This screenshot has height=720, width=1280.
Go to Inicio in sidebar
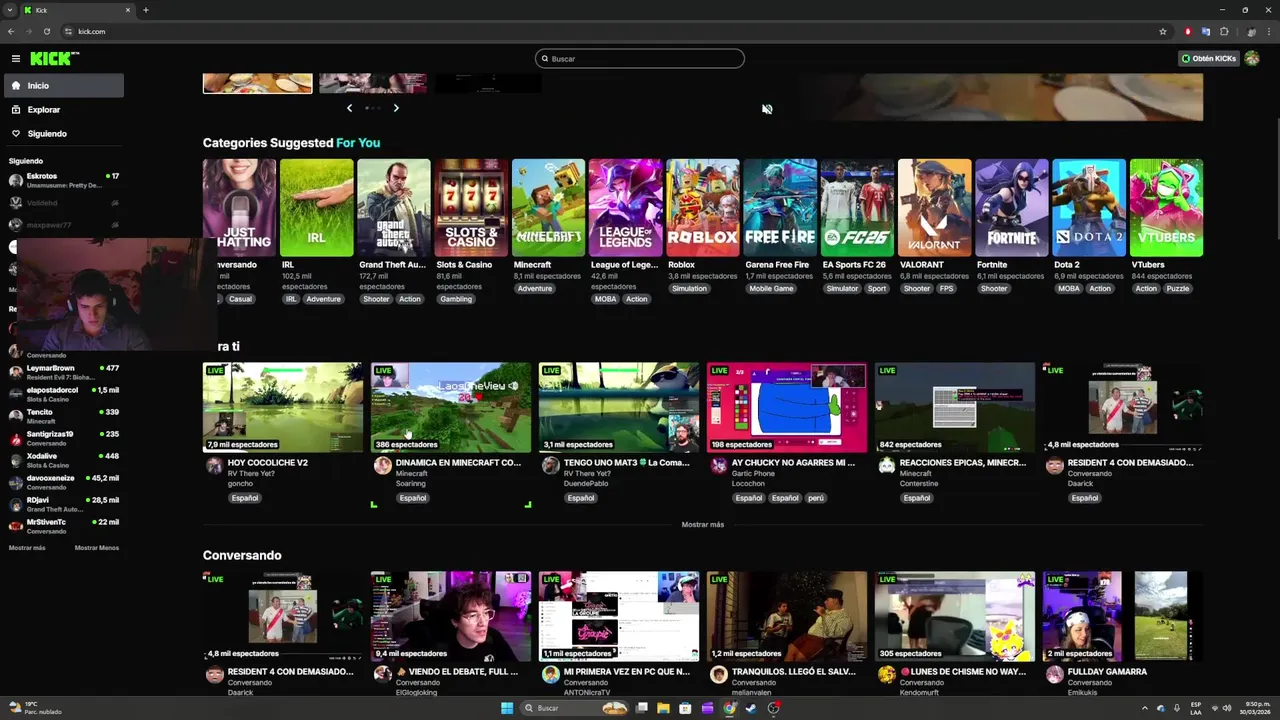click(63, 86)
